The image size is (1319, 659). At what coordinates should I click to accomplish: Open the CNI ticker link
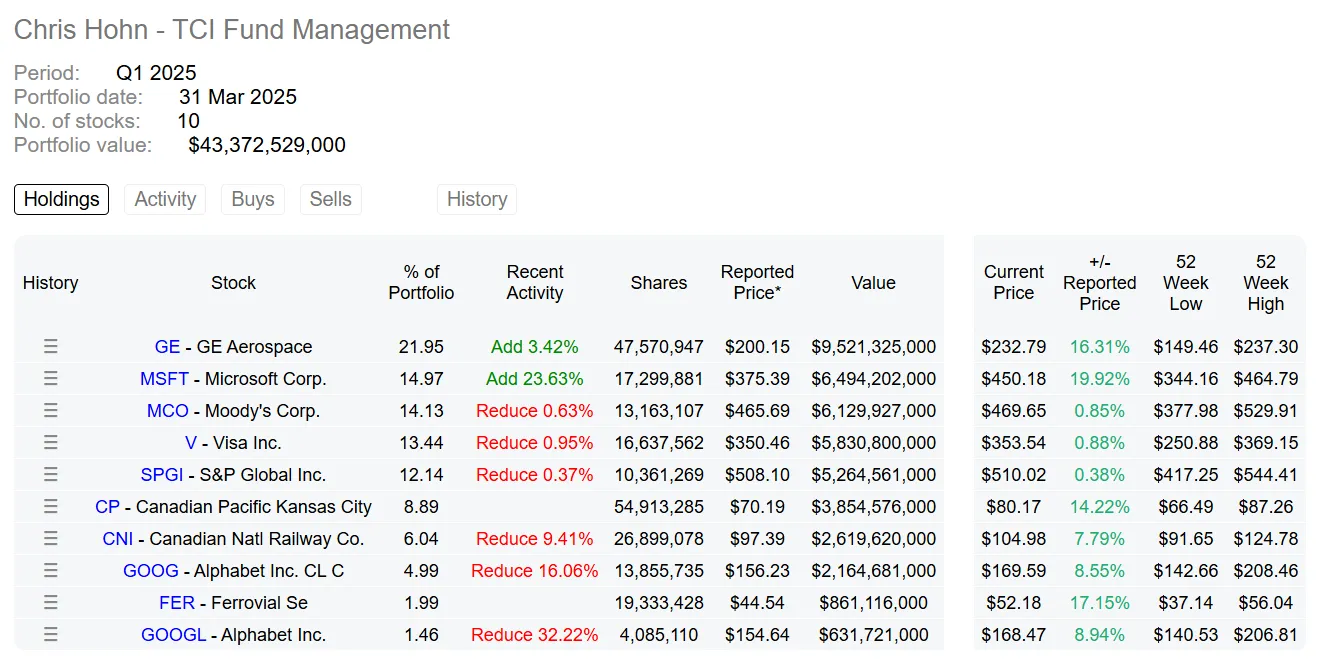[118, 539]
